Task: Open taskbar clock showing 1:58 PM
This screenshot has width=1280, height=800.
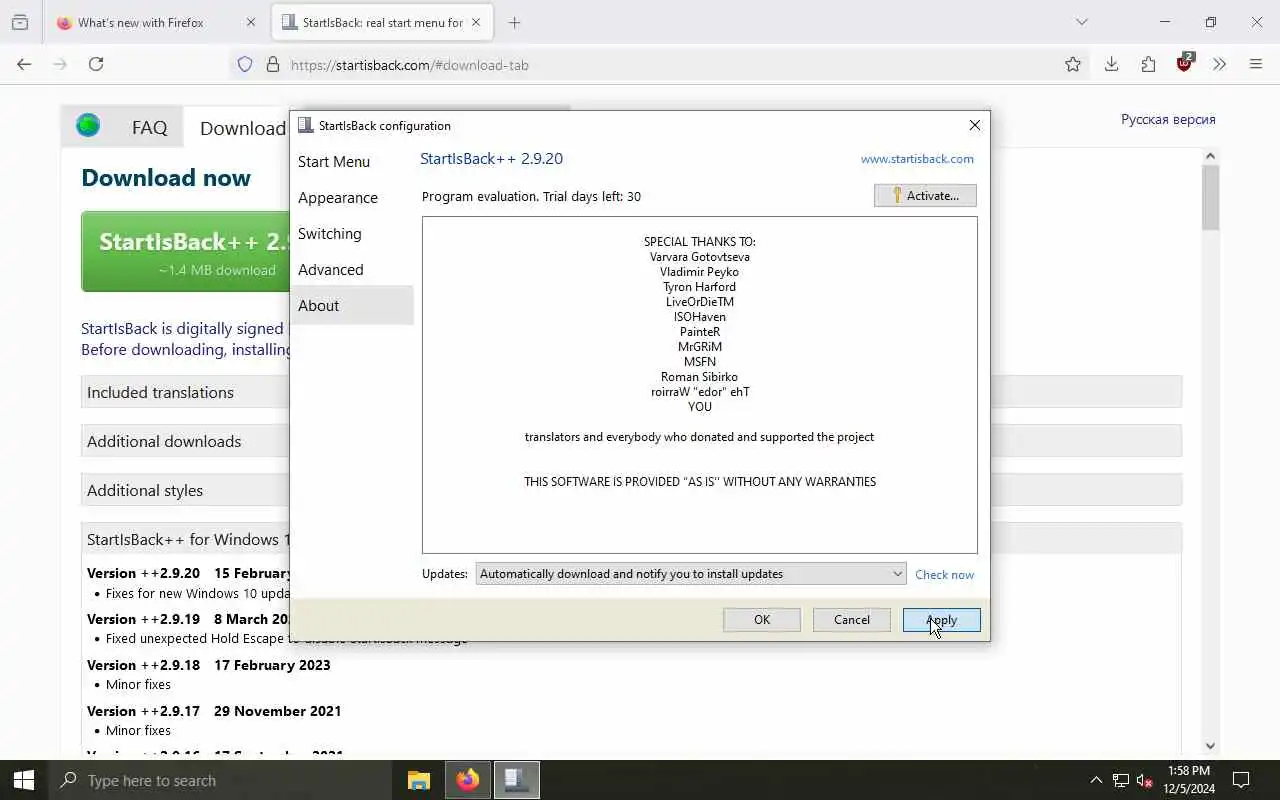Action: 1189,780
